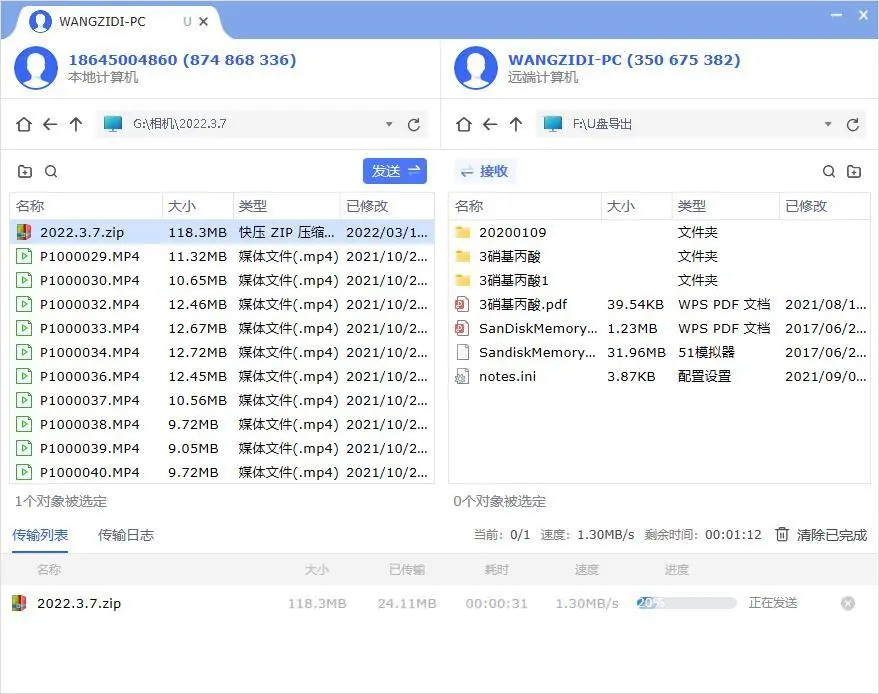Click the home icon on the remote panel
The image size is (879, 694).
[x=463, y=124]
